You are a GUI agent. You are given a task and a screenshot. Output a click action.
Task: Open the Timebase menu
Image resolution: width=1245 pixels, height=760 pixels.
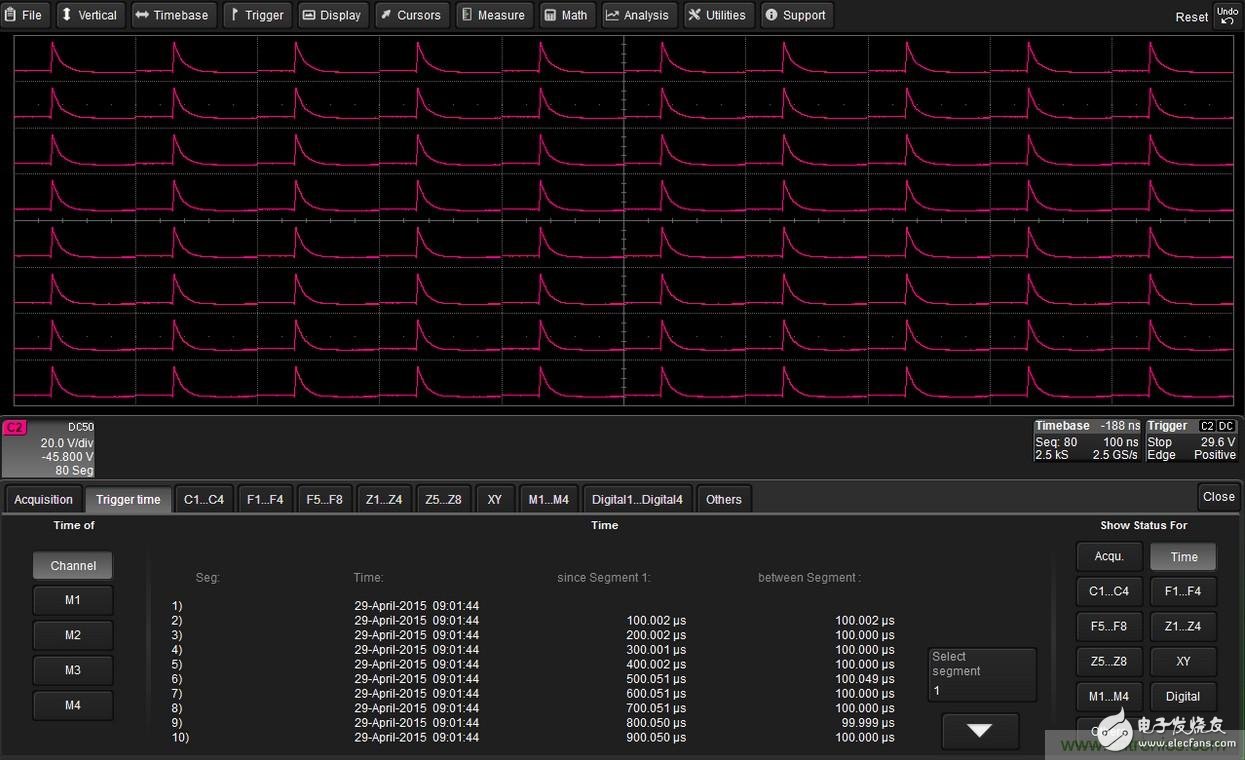[x=172, y=15]
